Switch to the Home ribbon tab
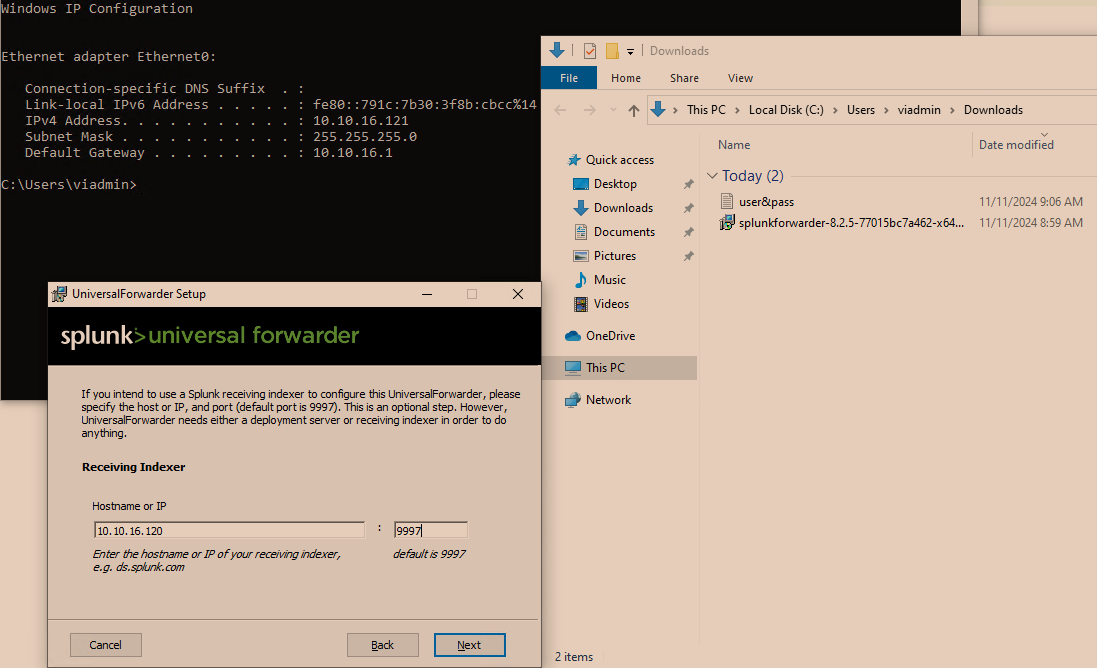Viewport: 1097px width, 668px height. point(625,78)
